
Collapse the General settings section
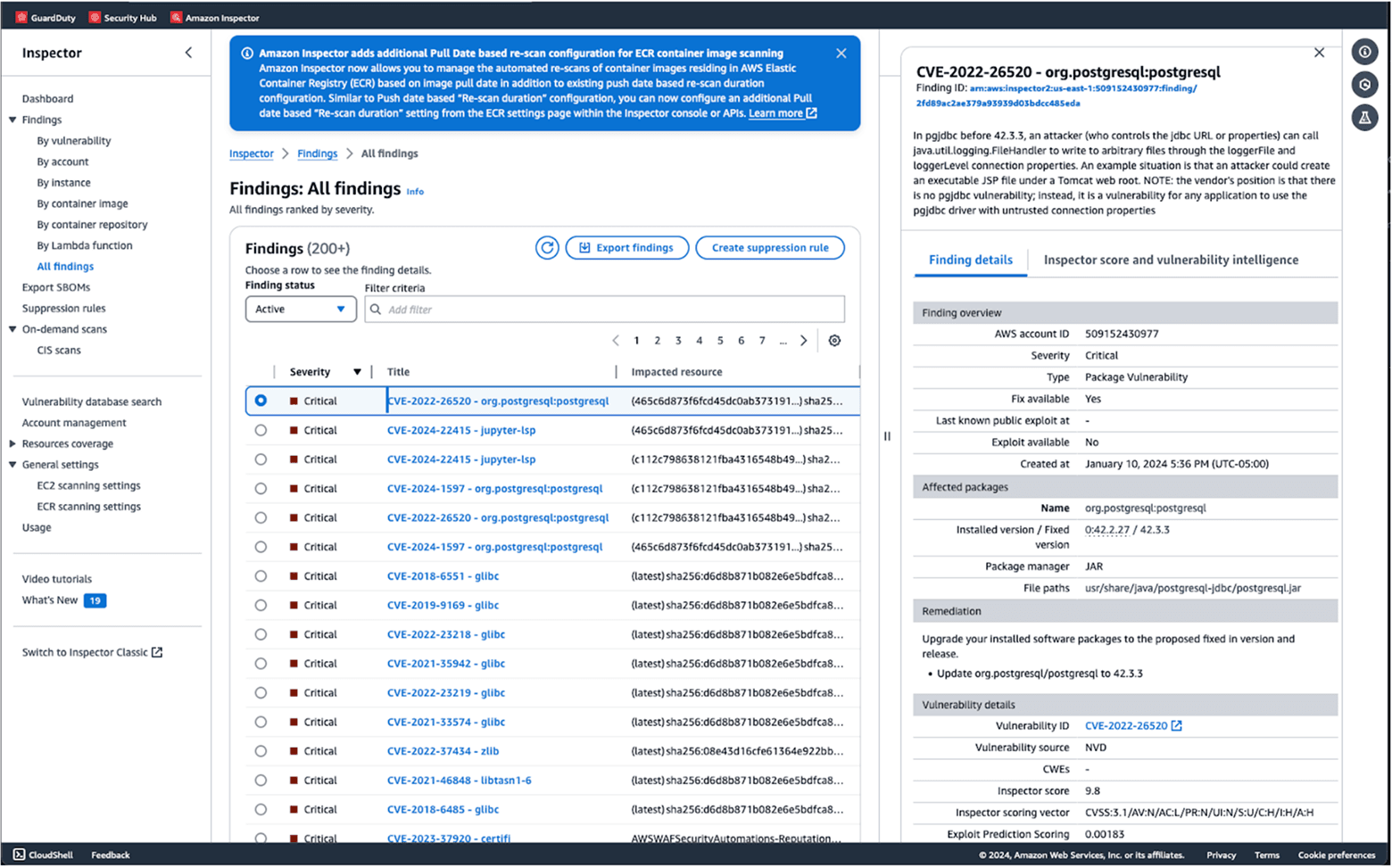coord(12,465)
